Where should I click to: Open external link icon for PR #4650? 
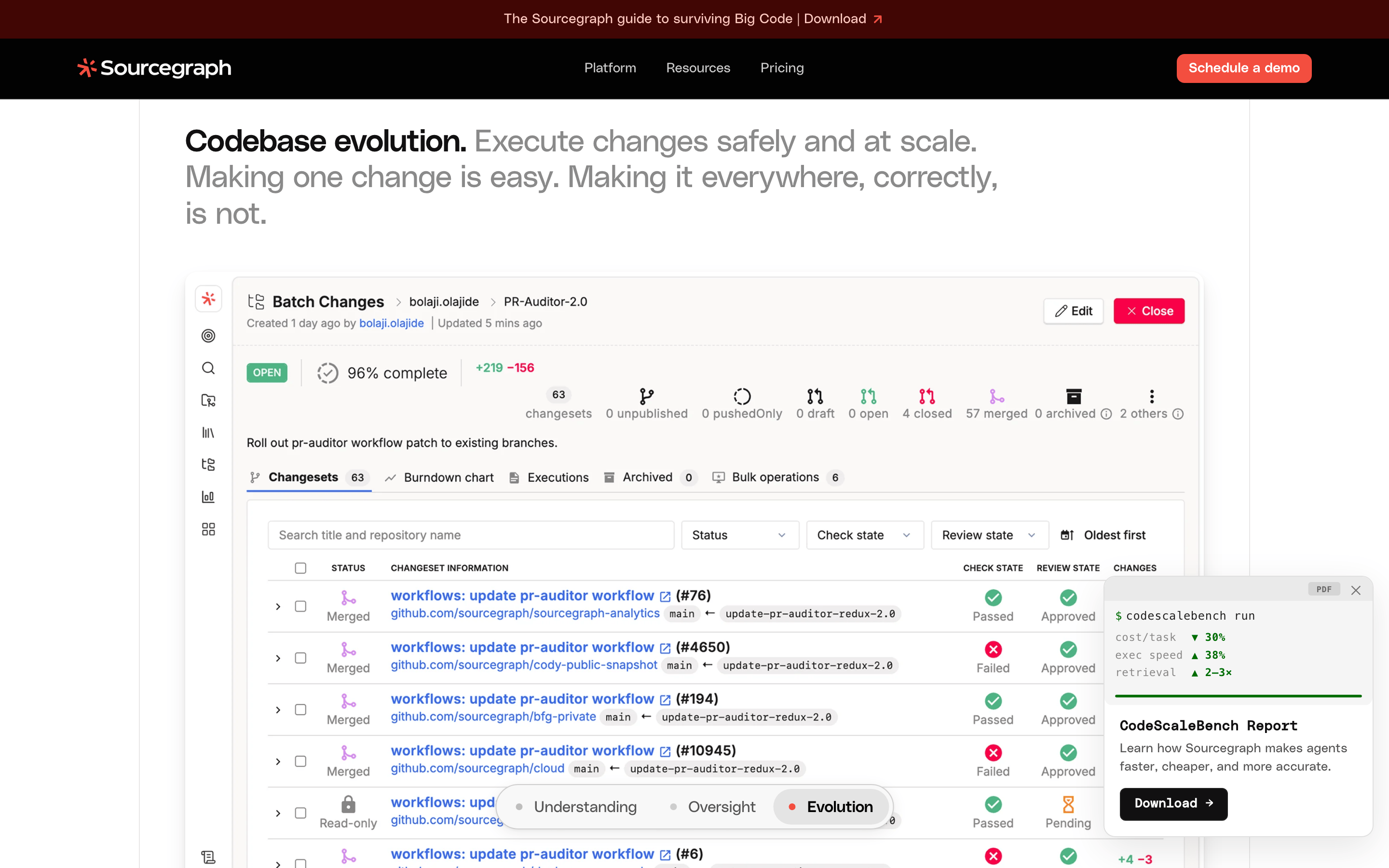pyautogui.click(x=665, y=648)
